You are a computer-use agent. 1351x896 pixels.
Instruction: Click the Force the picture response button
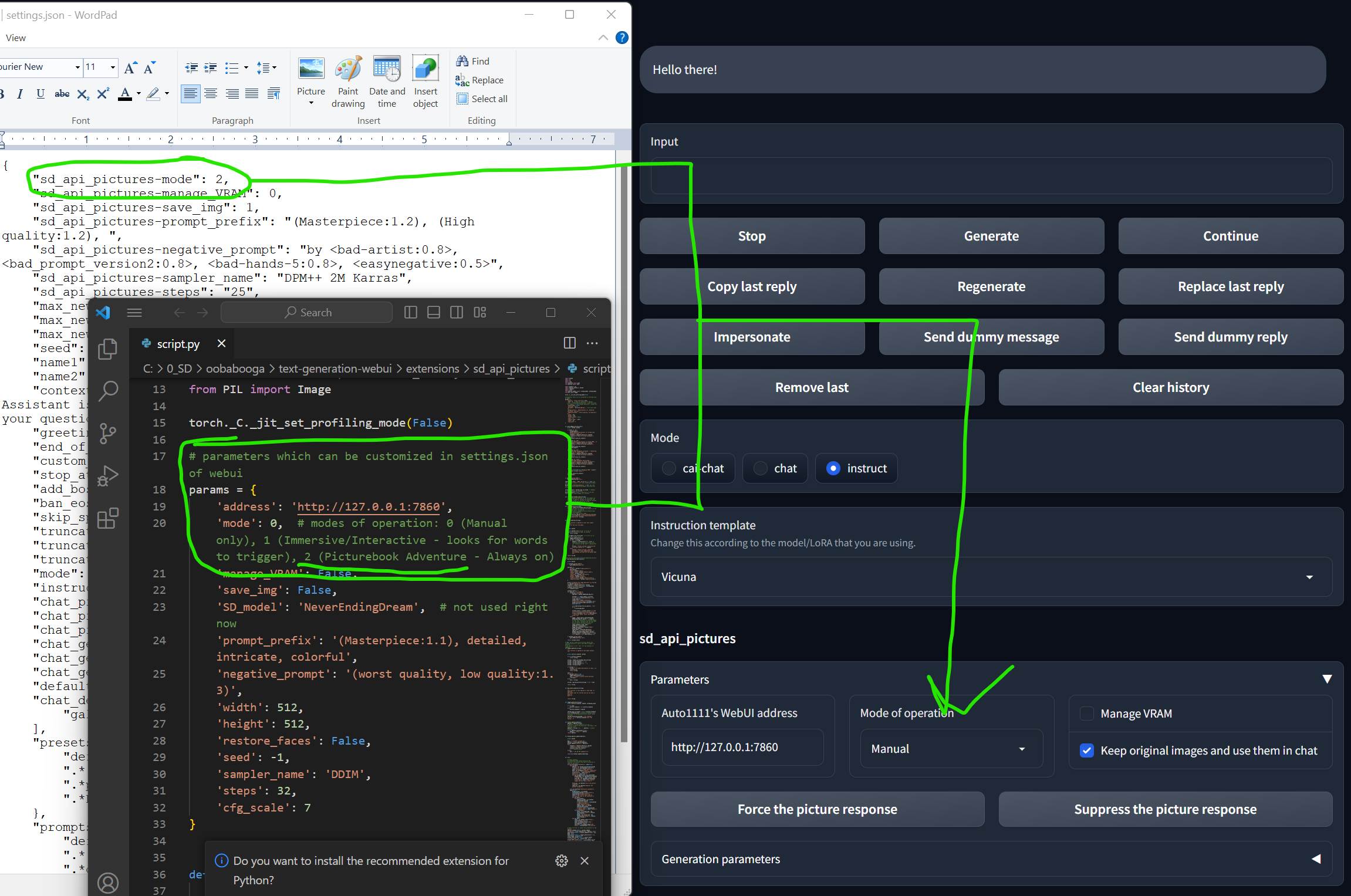(x=817, y=809)
